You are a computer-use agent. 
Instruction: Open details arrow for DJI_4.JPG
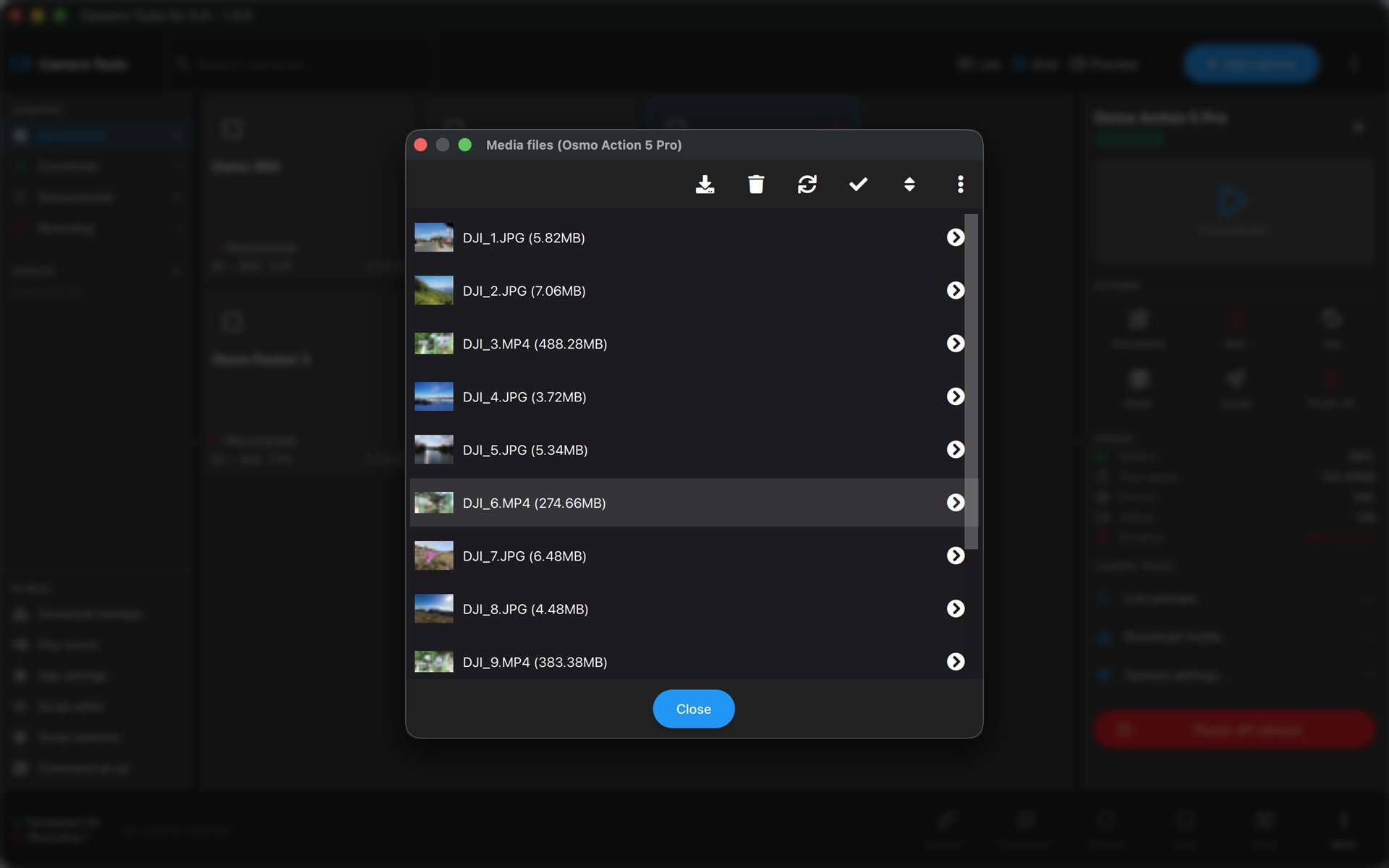pos(956,396)
